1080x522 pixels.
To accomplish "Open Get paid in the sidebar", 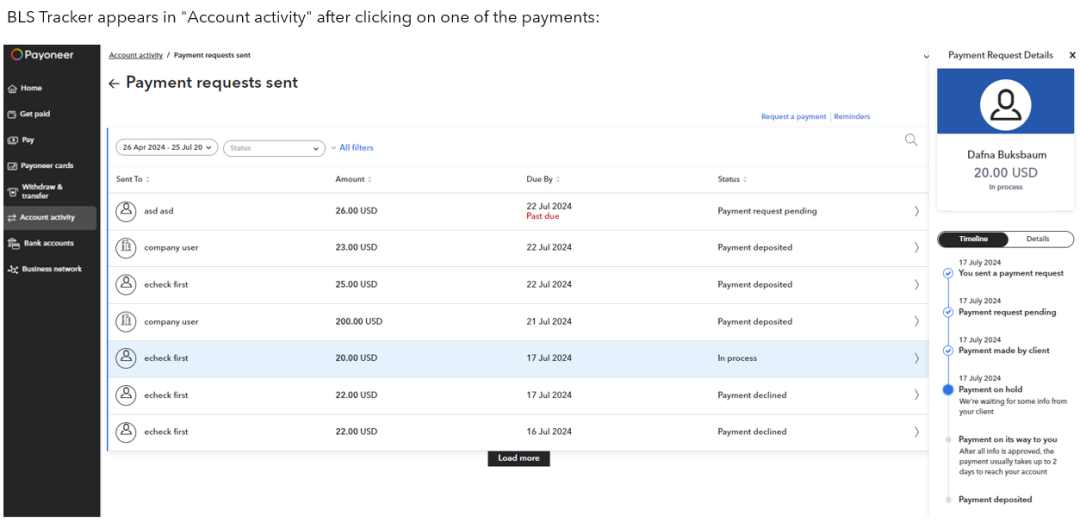I will 35,114.
